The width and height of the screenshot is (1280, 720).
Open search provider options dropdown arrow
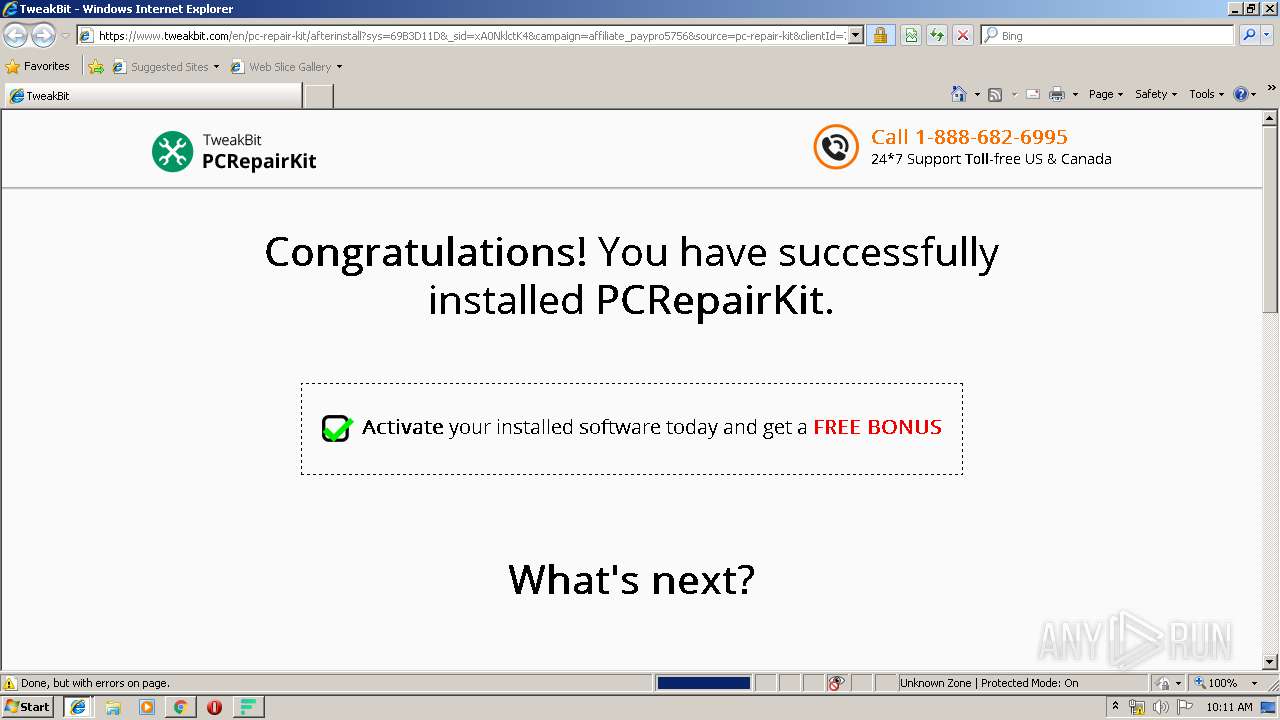pos(1267,35)
